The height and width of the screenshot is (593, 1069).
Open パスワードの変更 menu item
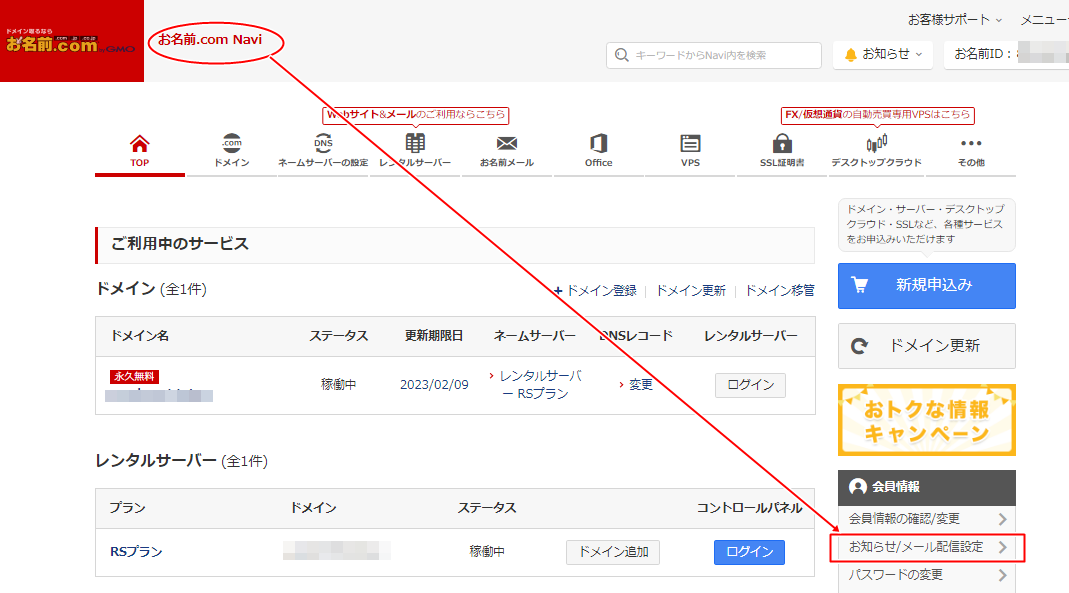click(x=927, y=575)
